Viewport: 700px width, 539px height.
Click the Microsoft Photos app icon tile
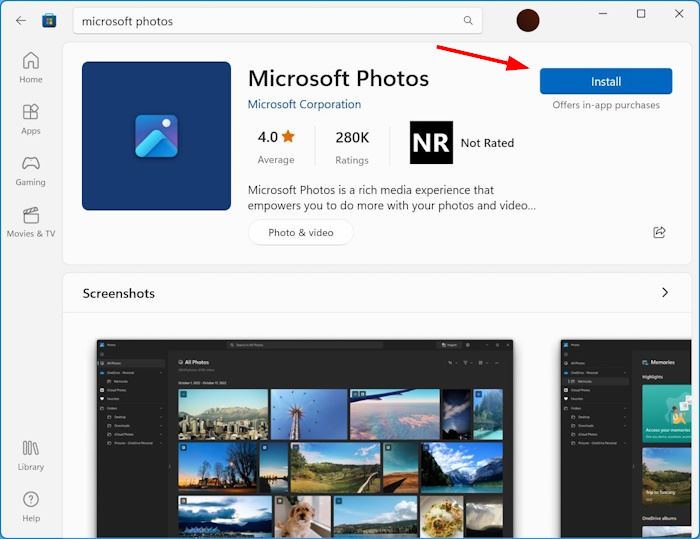coord(156,136)
